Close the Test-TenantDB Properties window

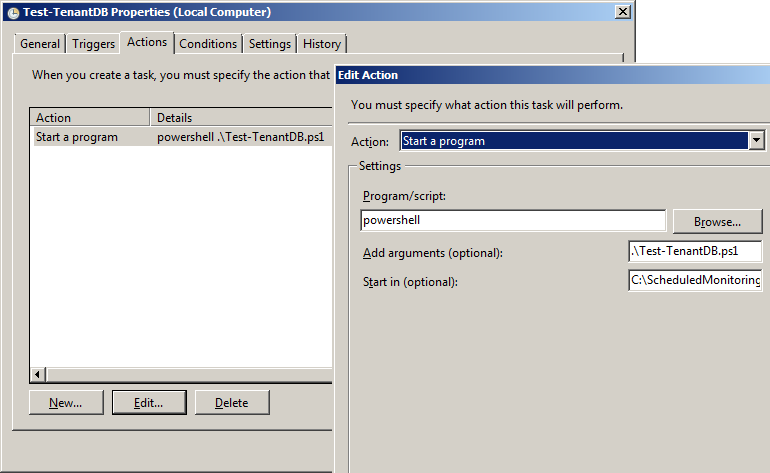622,11
